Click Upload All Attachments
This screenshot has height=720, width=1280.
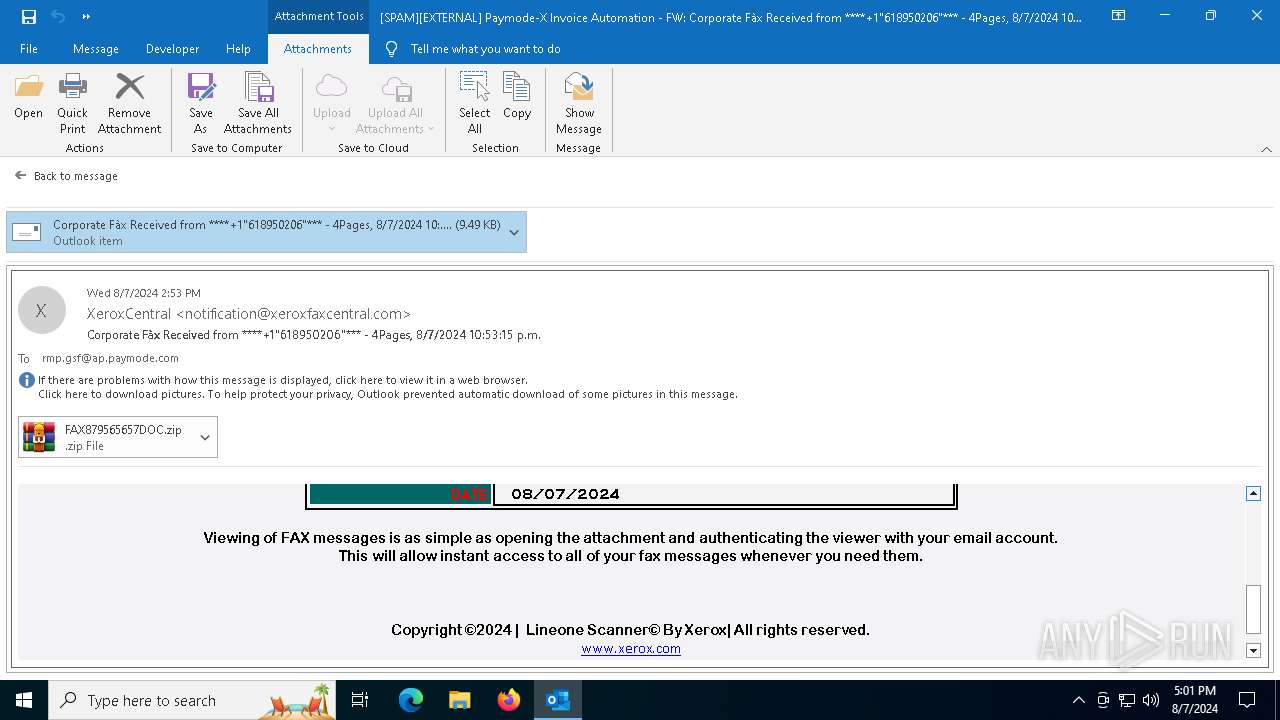click(x=395, y=103)
